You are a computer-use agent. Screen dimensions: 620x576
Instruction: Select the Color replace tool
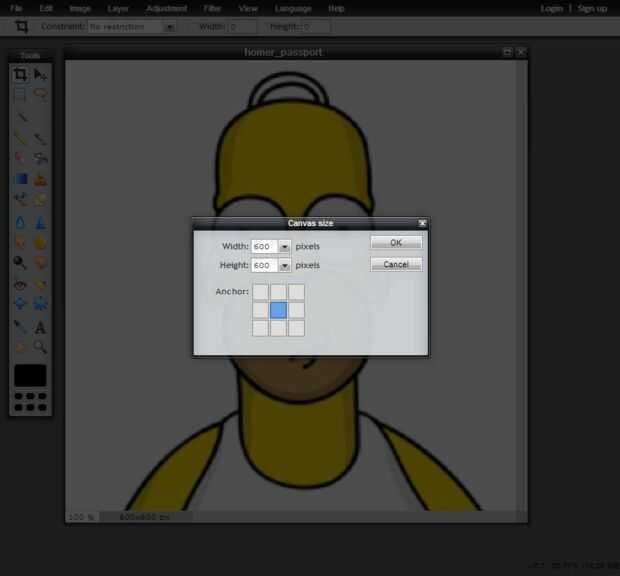coord(20,200)
